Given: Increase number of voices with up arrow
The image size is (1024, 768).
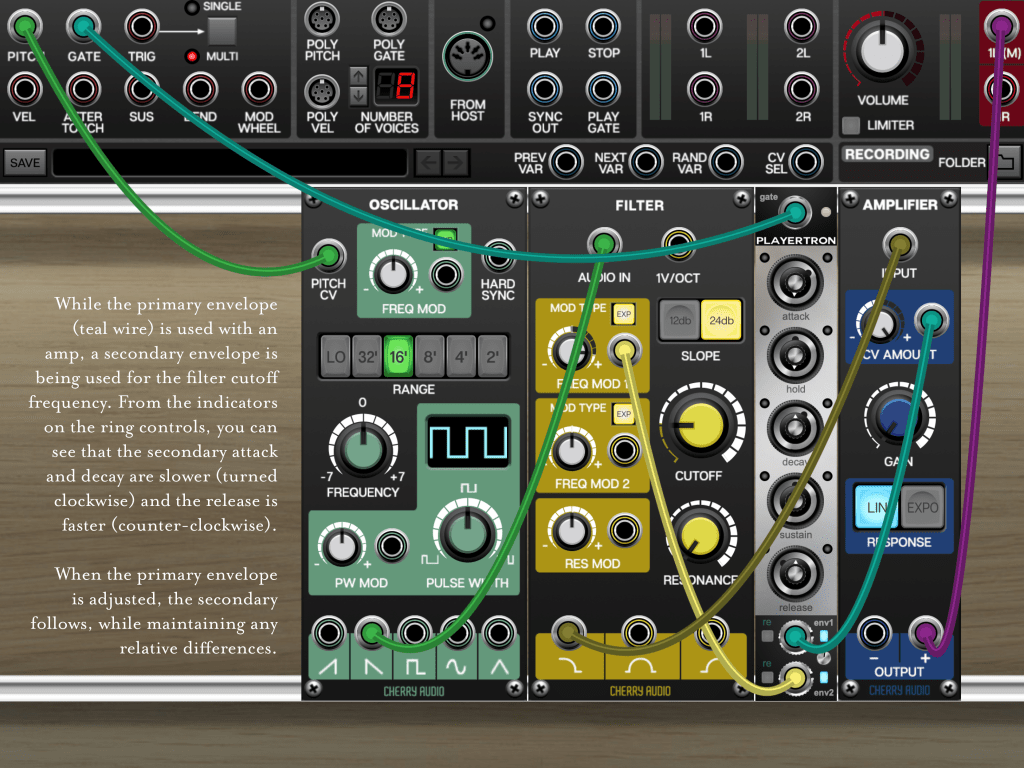Looking at the screenshot, I should [358, 77].
